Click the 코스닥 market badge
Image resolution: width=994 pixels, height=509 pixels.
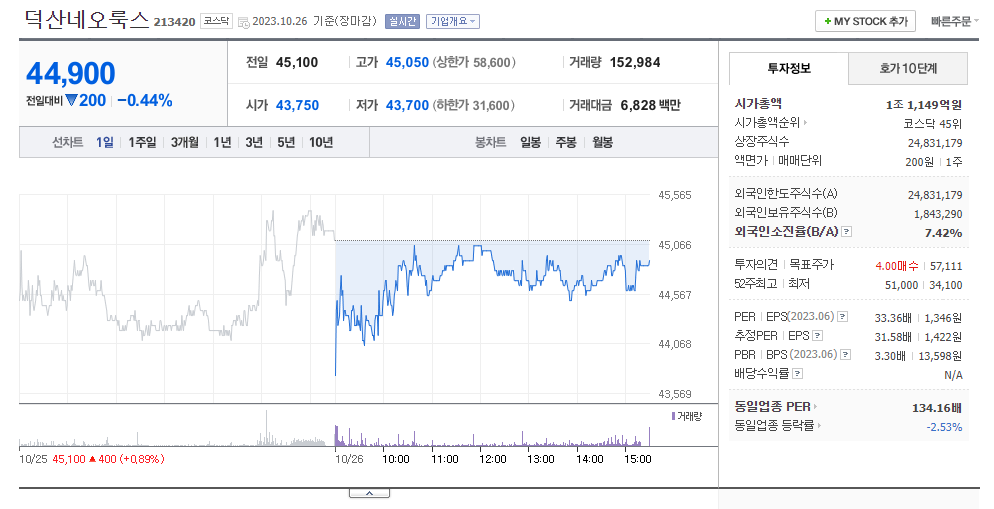pyautogui.click(x=216, y=21)
